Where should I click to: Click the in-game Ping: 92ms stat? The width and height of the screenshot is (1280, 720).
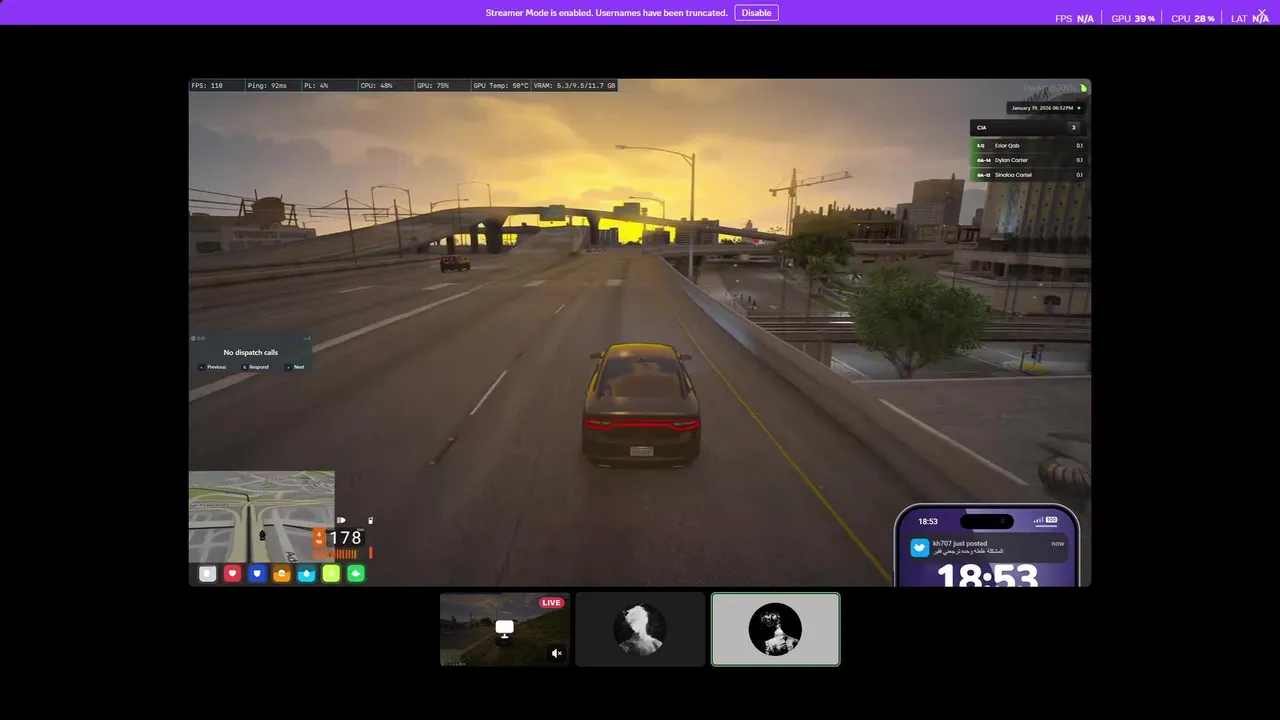point(267,86)
